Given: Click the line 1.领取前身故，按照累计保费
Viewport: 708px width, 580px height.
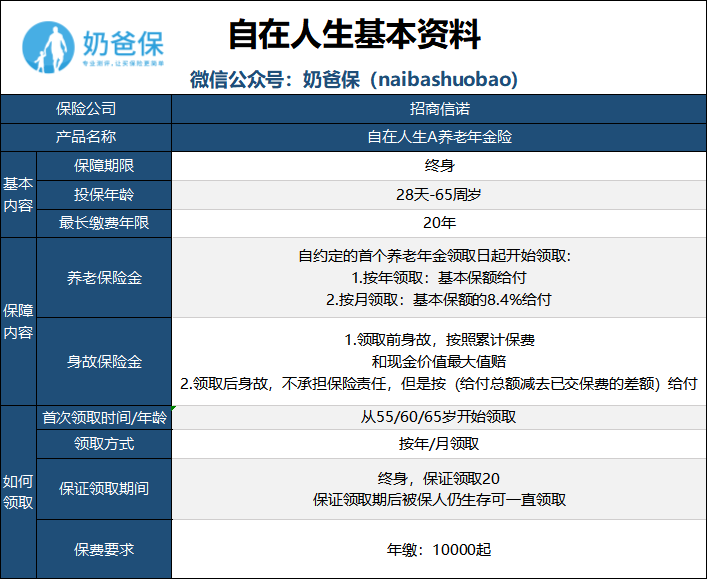Looking at the screenshot, I should pos(439,339).
